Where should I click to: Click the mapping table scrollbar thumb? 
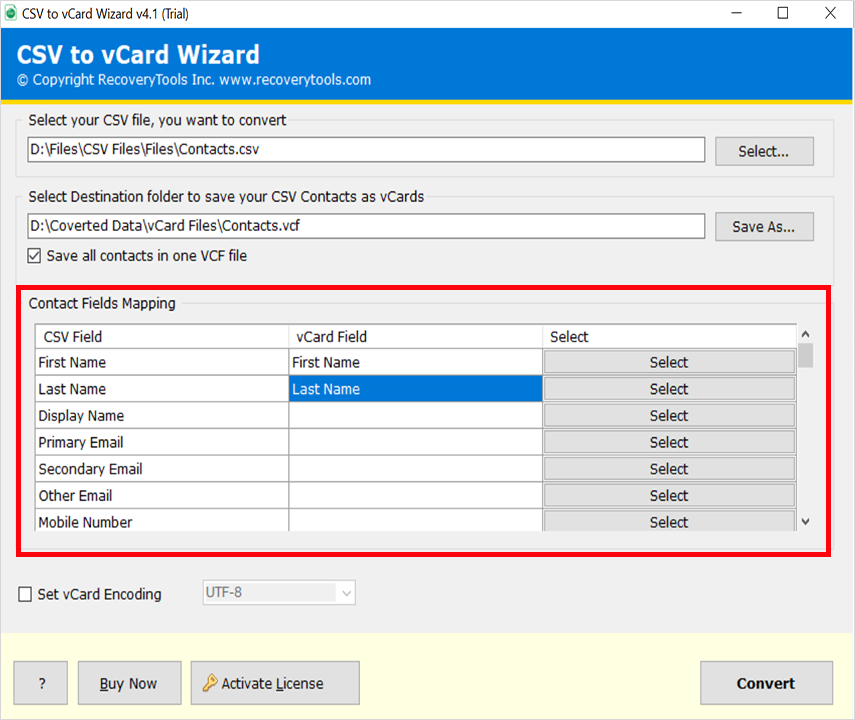[x=805, y=355]
